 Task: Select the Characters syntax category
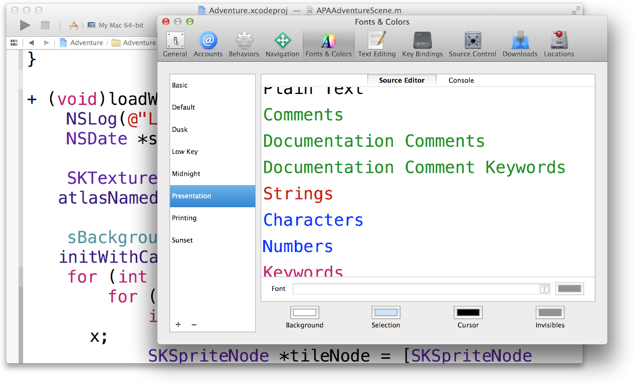(313, 220)
